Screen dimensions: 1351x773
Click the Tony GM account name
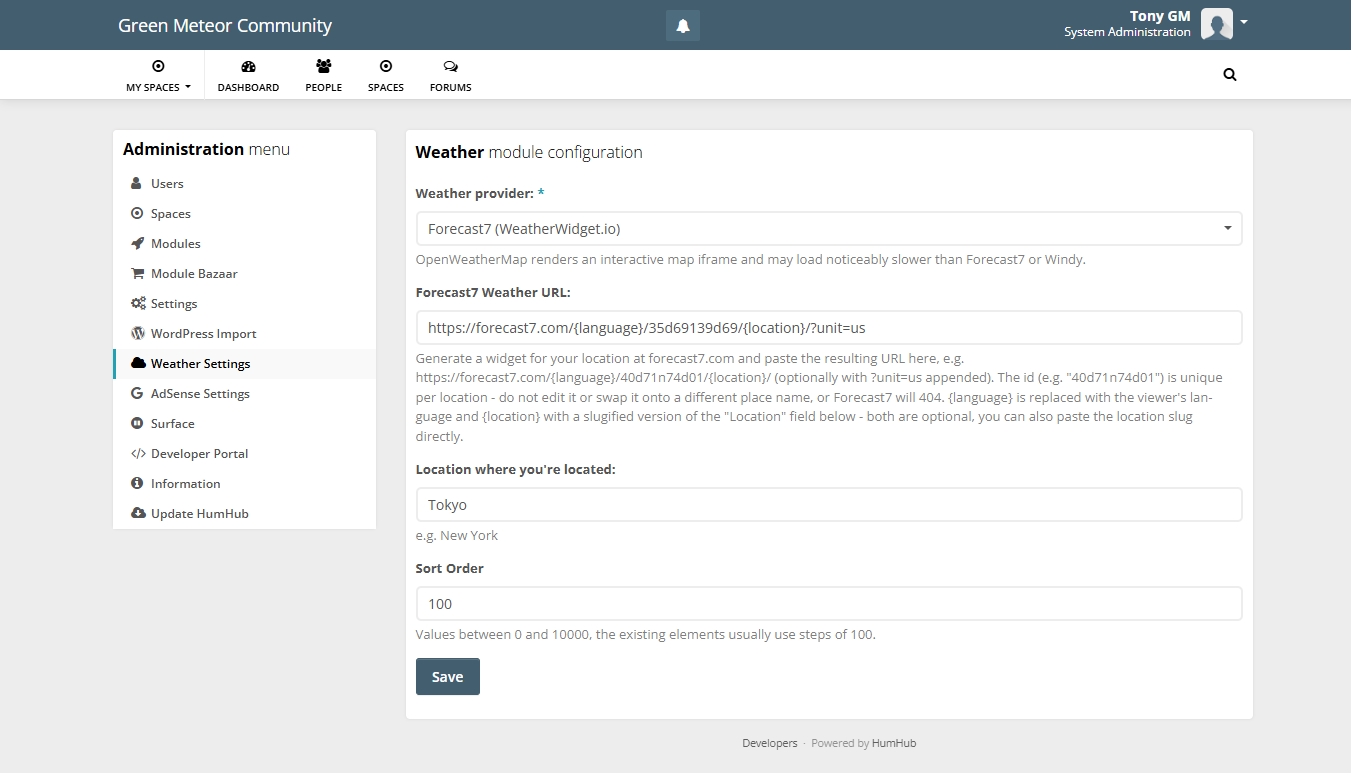point(1160,16)
